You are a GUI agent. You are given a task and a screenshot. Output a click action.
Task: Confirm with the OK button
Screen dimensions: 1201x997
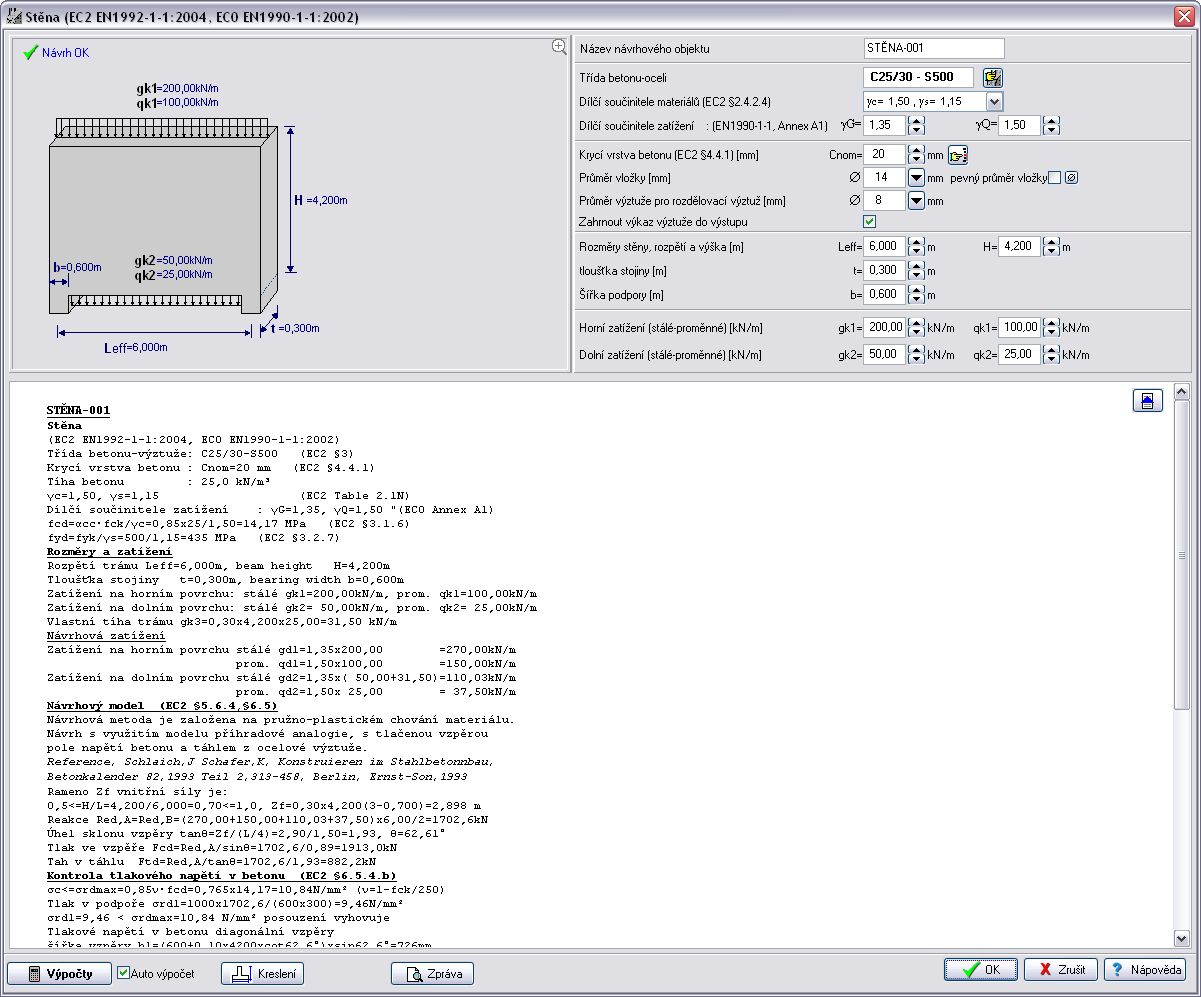[980, 970]
